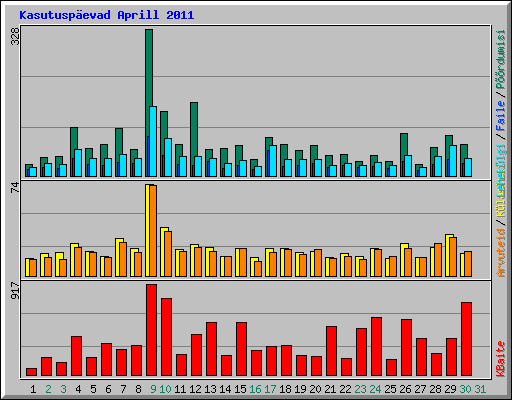The height and width of the screenshot is (400, 512).
Task: Click green day label '24'
Action: pos(375,389)
